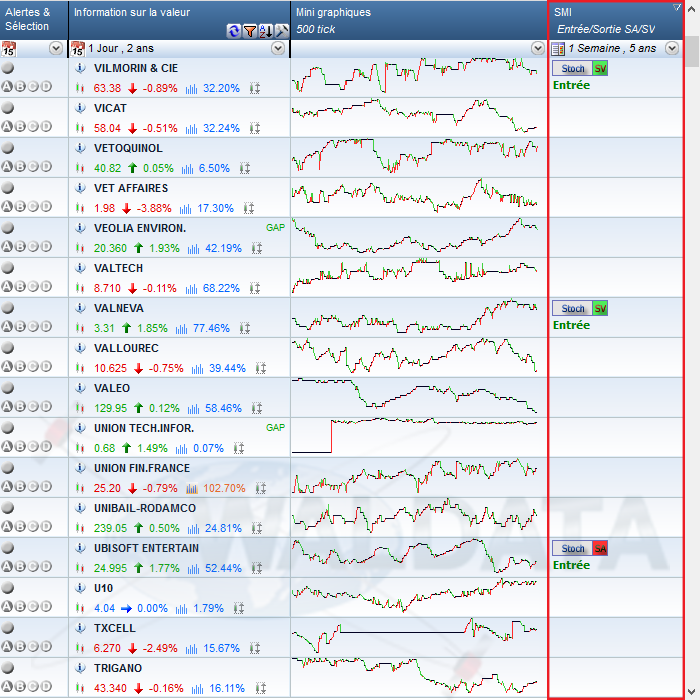Screen dimensions: 700x700
Task: Toggle selection D for TRIGANO
Action: tap(46, 687)
